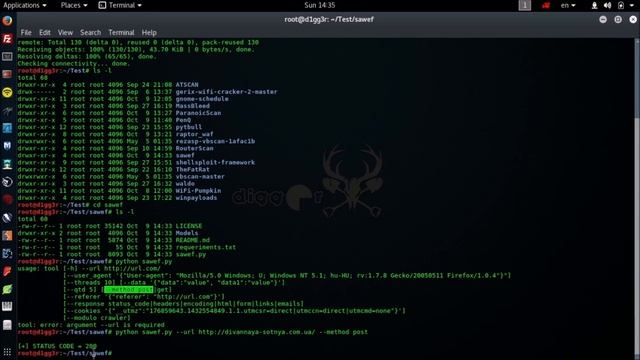
Task: Open the white document dock icon
Action: (7, 325)
